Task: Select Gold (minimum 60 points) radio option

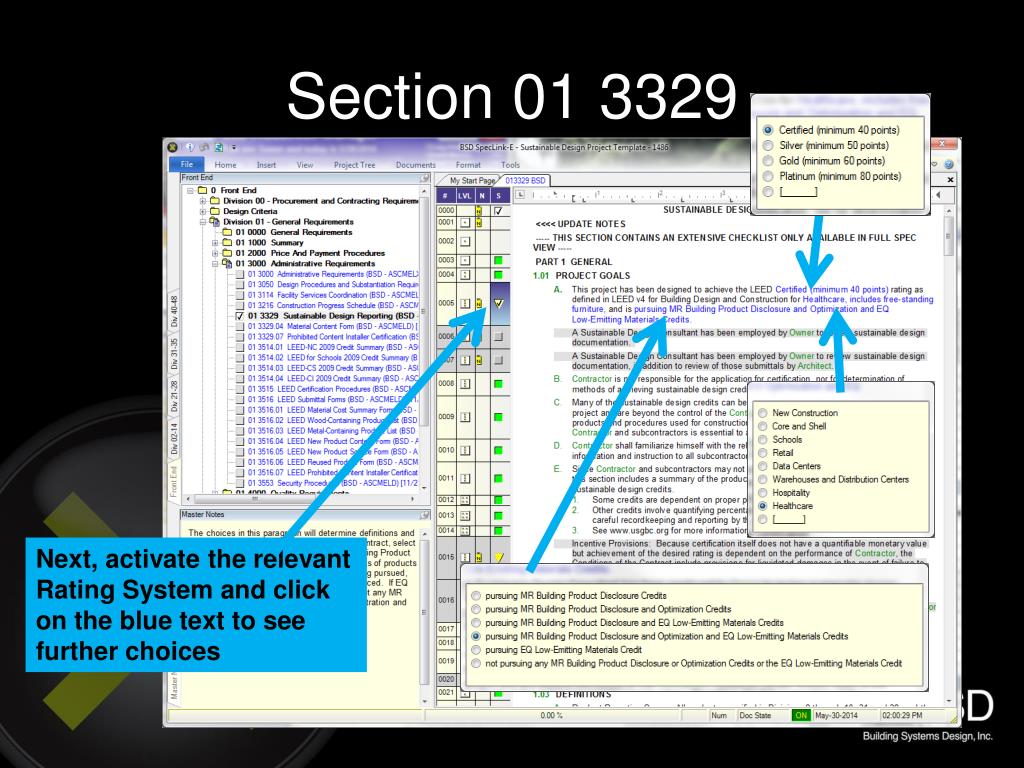Action: click(x=768, y=161)
